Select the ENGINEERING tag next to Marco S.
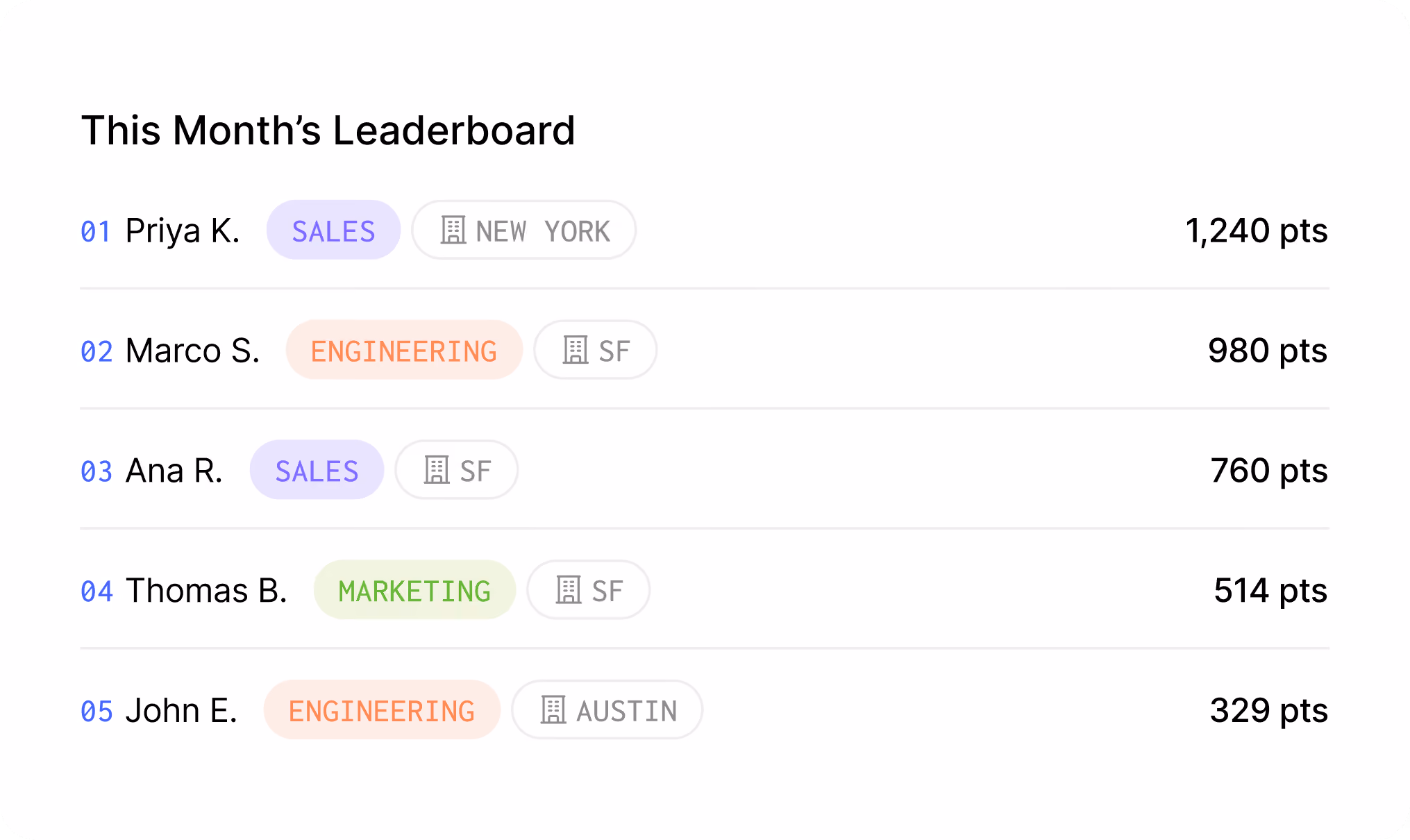 (x=404, y=350)
